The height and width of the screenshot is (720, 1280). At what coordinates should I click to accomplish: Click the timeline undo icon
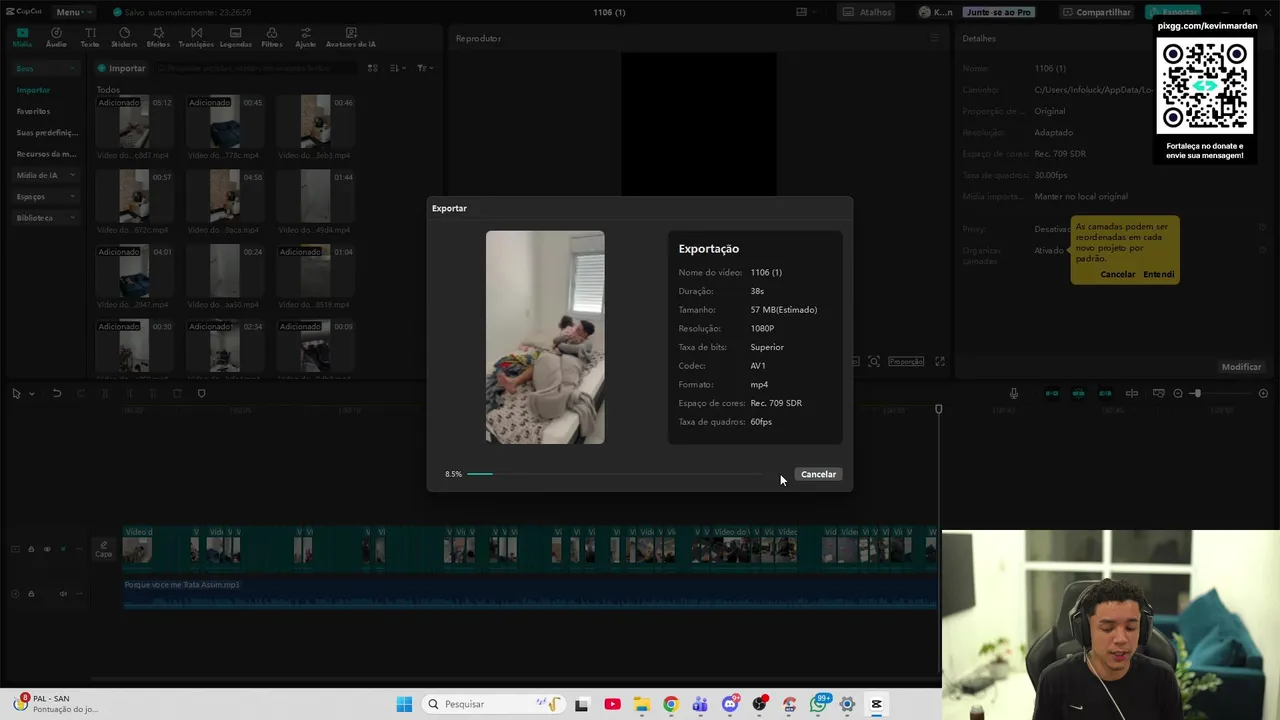click(x=57, y=394)
